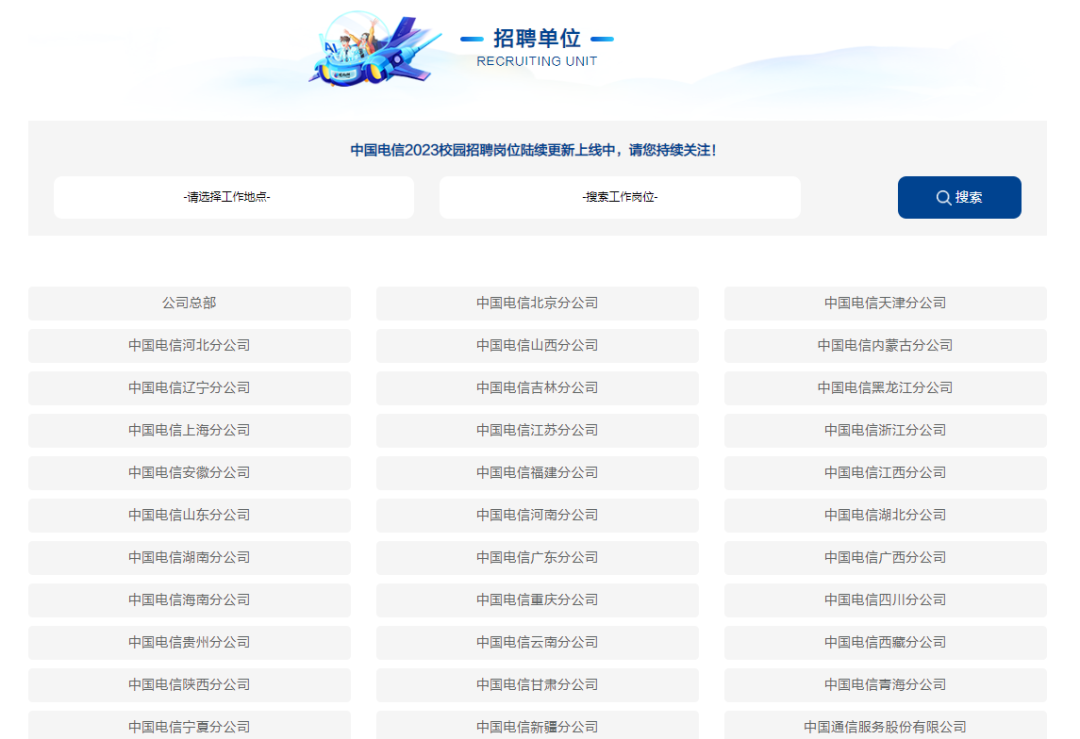
Task: Select 中国电信内蒙古分公司 branch
Action: click(x=885, y=345)
